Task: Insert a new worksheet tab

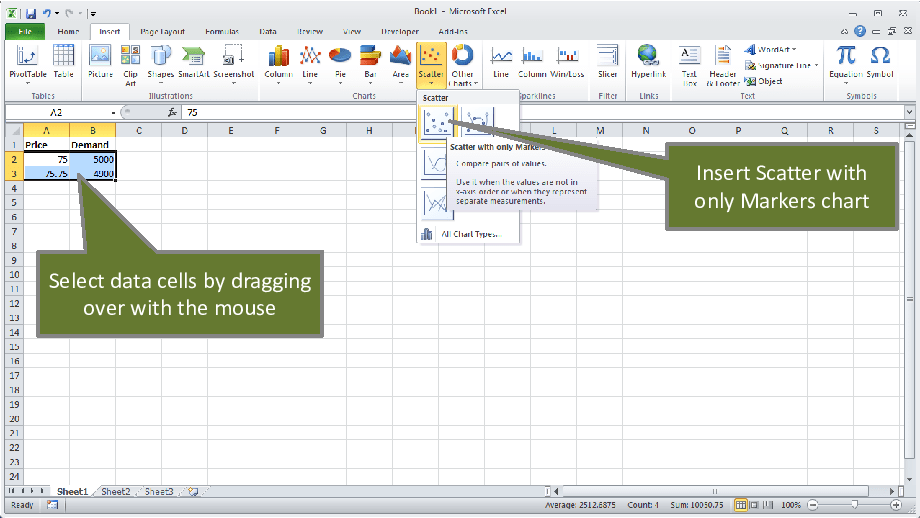Action: 193,492
